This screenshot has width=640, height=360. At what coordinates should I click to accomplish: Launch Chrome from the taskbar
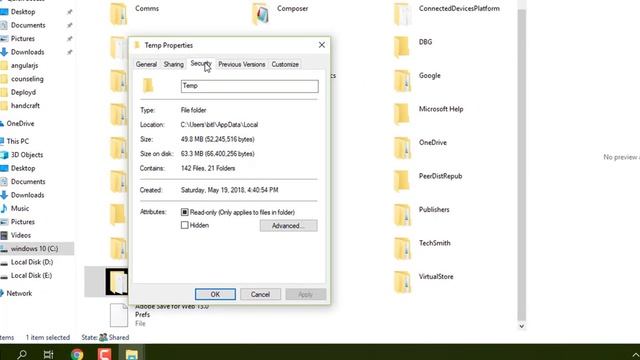pyautogui.click(x=77, y=354)
